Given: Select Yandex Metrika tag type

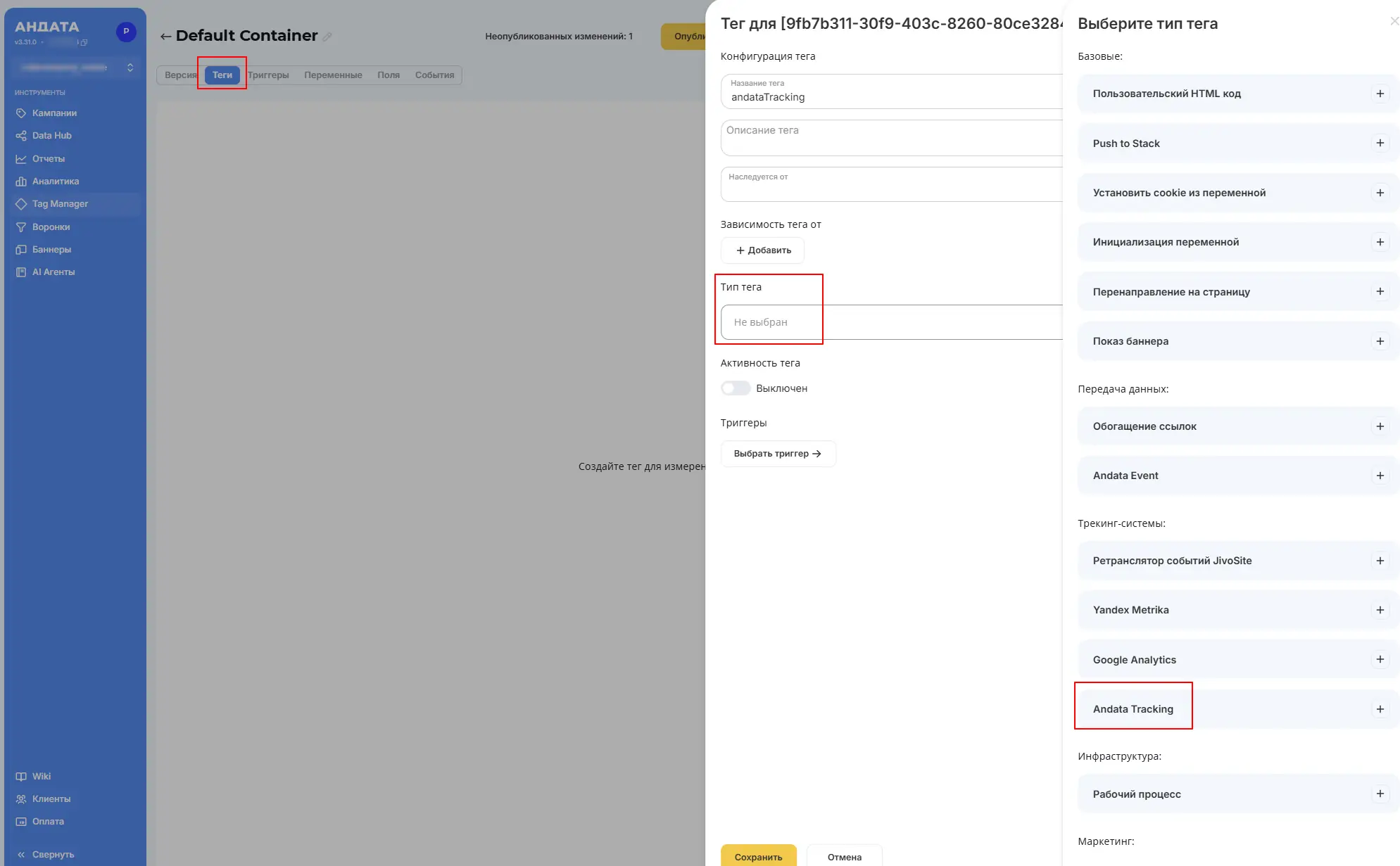Looking at the screenshot, I should tap(1238, 610).
